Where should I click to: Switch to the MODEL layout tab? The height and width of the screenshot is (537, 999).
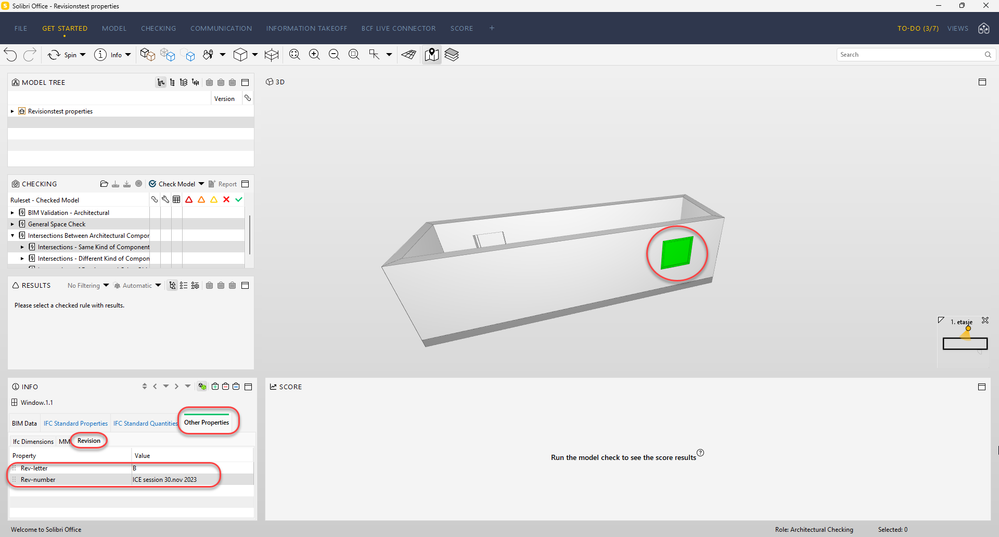[114, 29]
